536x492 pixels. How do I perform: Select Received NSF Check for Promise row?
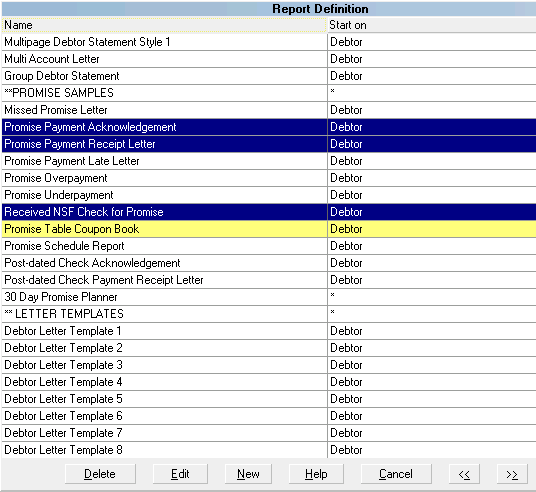click(269, 212)
